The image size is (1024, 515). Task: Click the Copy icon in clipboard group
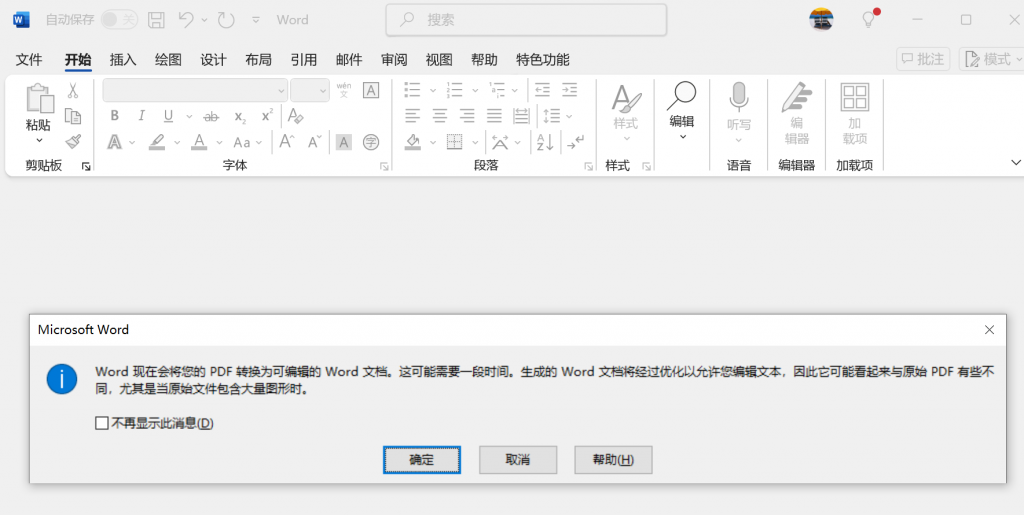coord(72,116)
